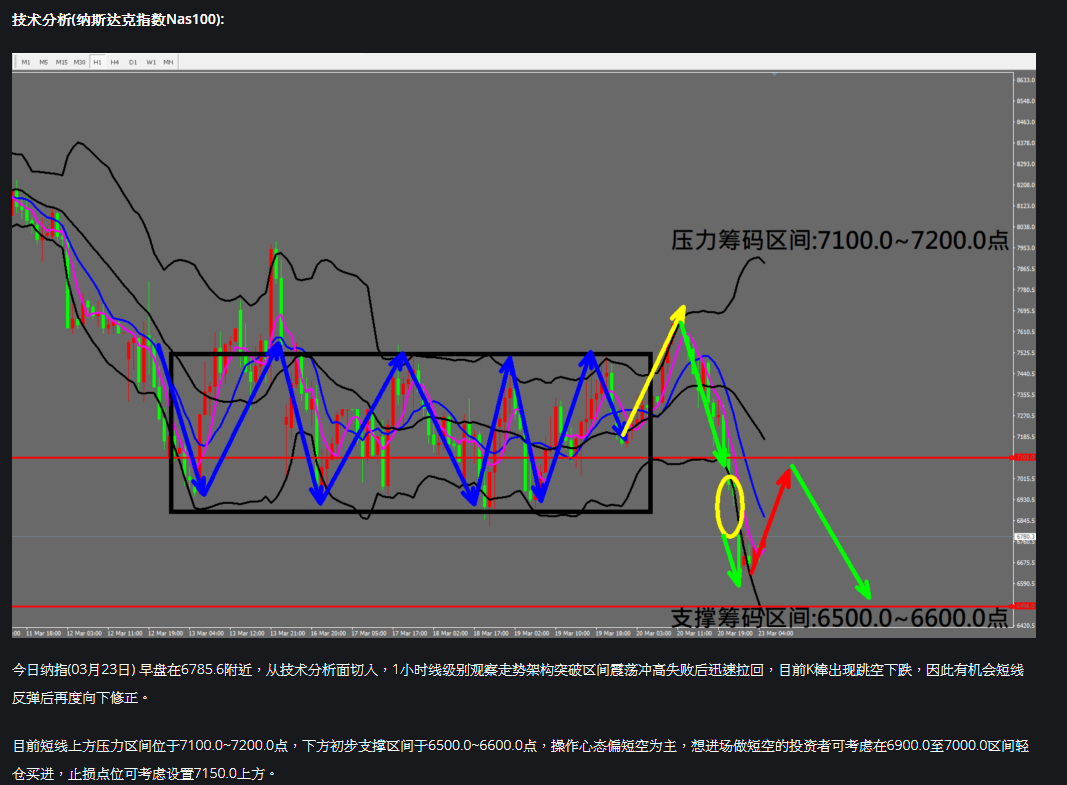Click time axis label 23 Mar 04:00
Screen dimensions: 1067x785
tap(776, 633)
